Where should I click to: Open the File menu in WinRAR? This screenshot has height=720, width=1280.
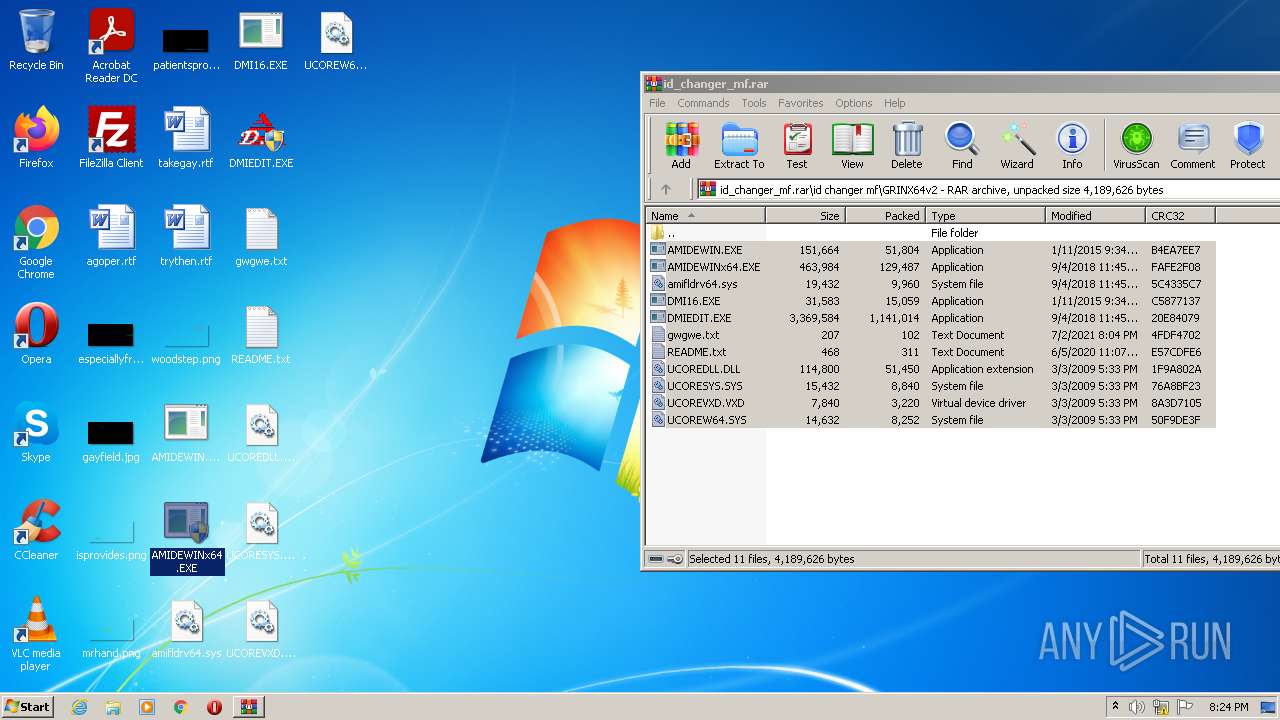click(x=657, y=103)
